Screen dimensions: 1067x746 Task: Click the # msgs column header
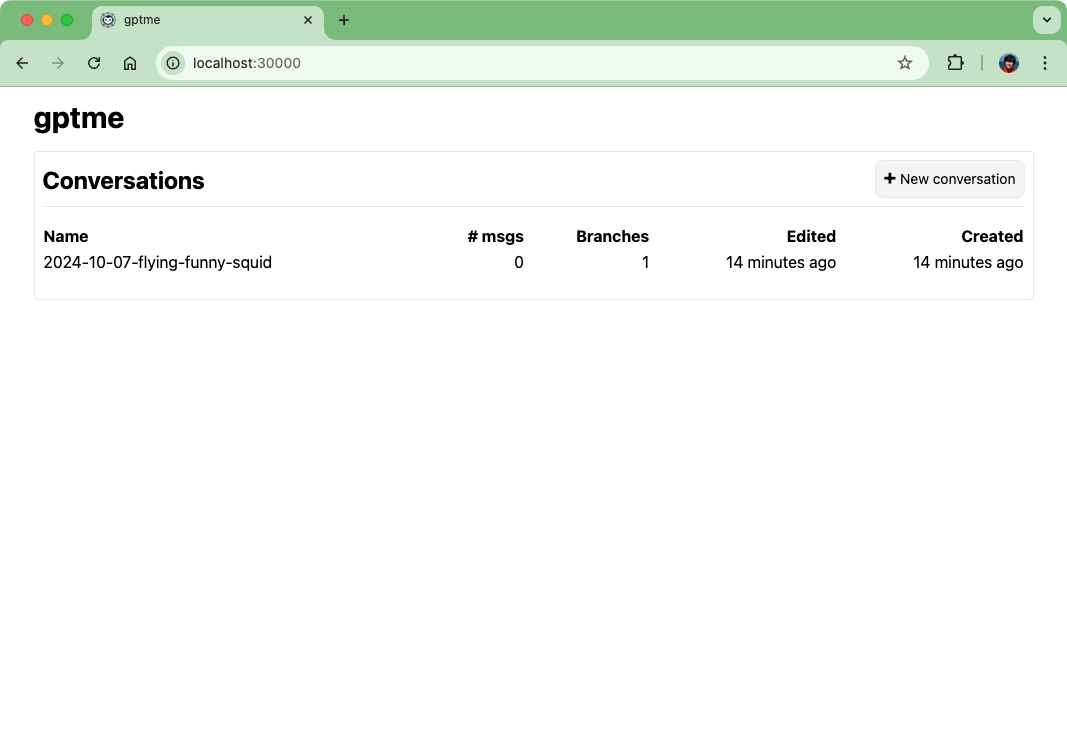coord(495,236)
